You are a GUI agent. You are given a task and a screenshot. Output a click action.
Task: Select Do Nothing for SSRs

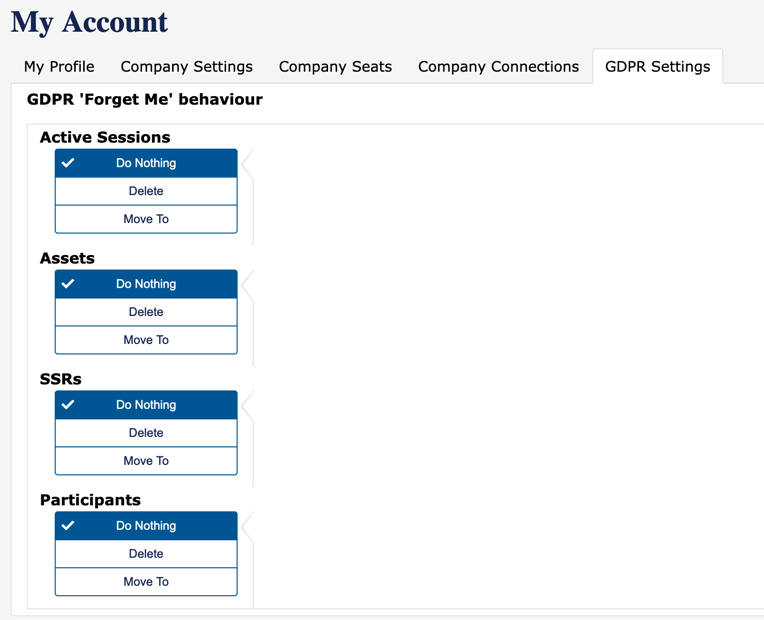[x=146, y=405]
